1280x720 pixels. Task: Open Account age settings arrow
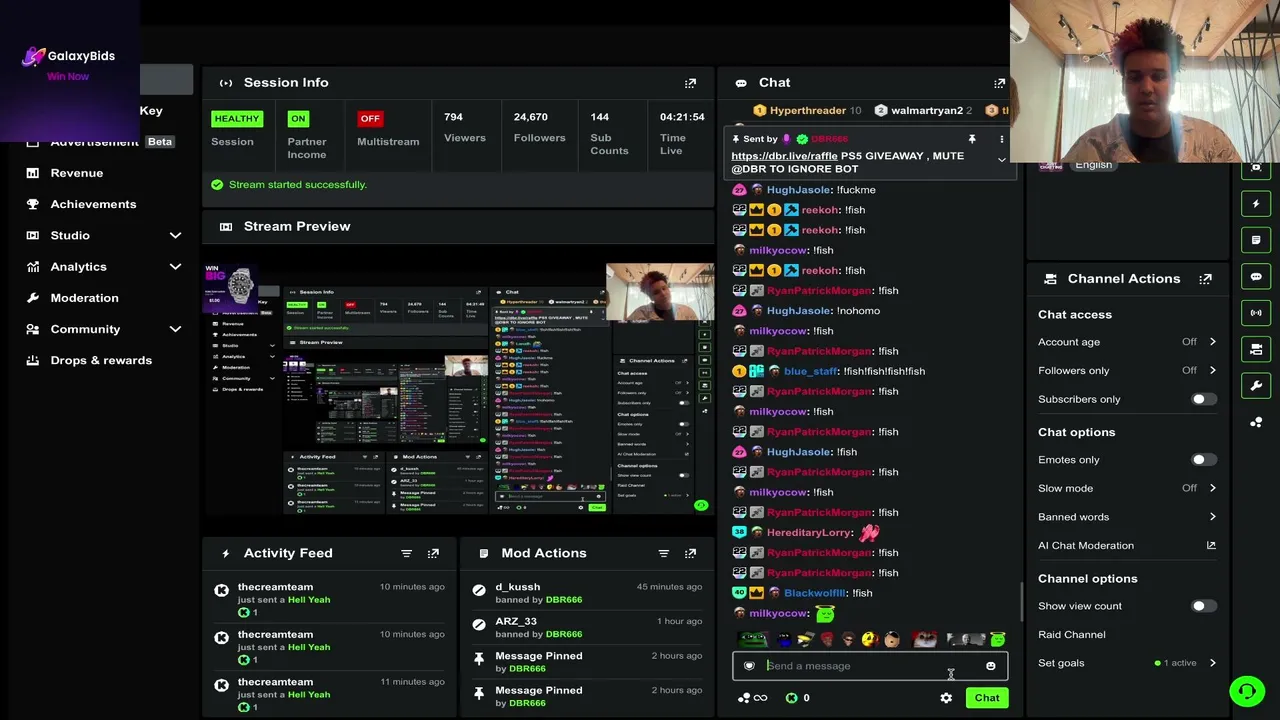coord(1212,342)
